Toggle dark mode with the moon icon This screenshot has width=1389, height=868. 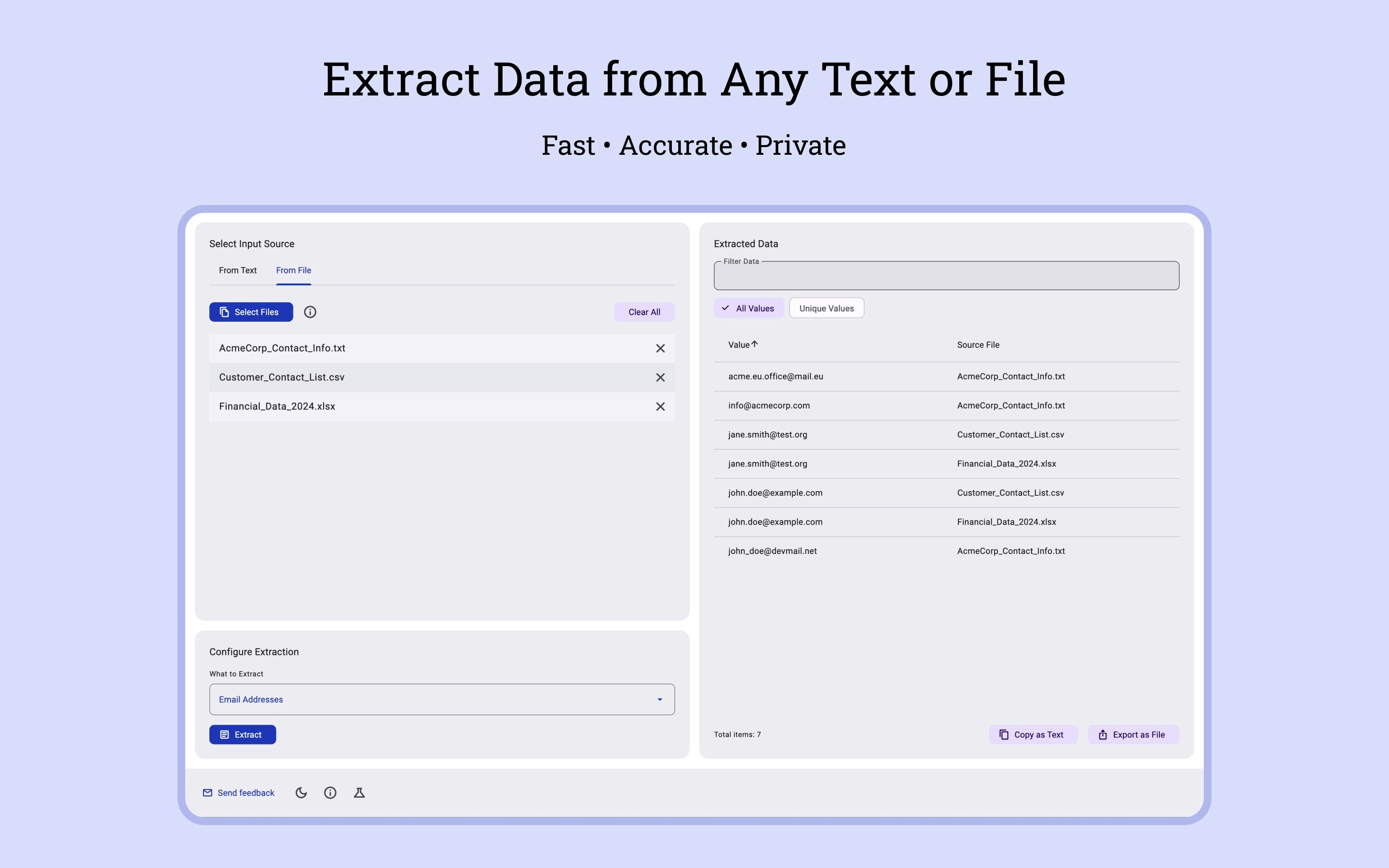301,793
